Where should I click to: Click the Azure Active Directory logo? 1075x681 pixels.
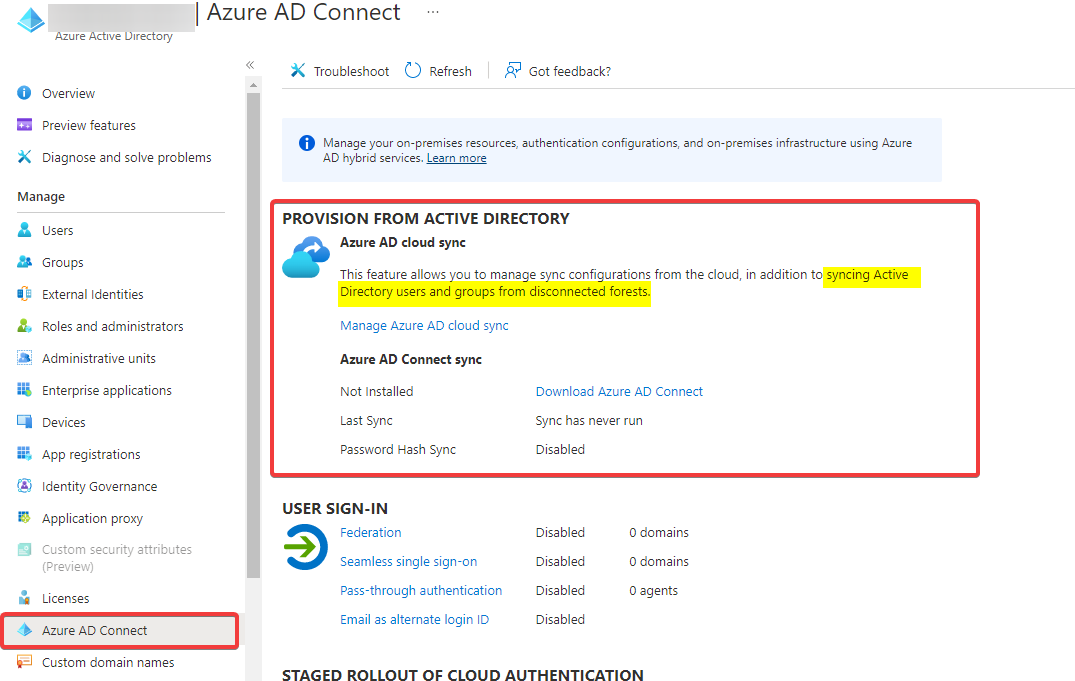click(31, 20)
